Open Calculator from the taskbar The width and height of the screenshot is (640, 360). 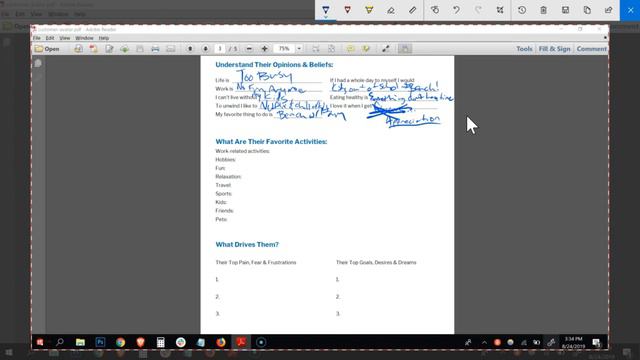pyautogui.click(x=160, y=342)
